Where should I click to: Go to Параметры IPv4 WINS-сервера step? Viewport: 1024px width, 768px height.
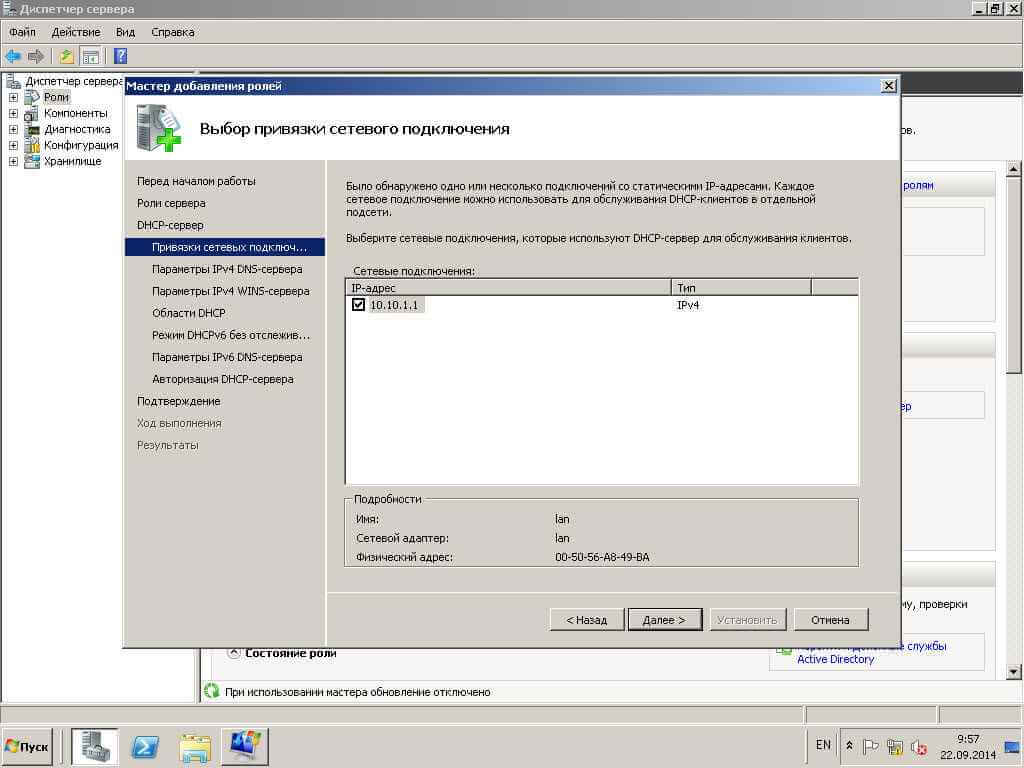231,291
